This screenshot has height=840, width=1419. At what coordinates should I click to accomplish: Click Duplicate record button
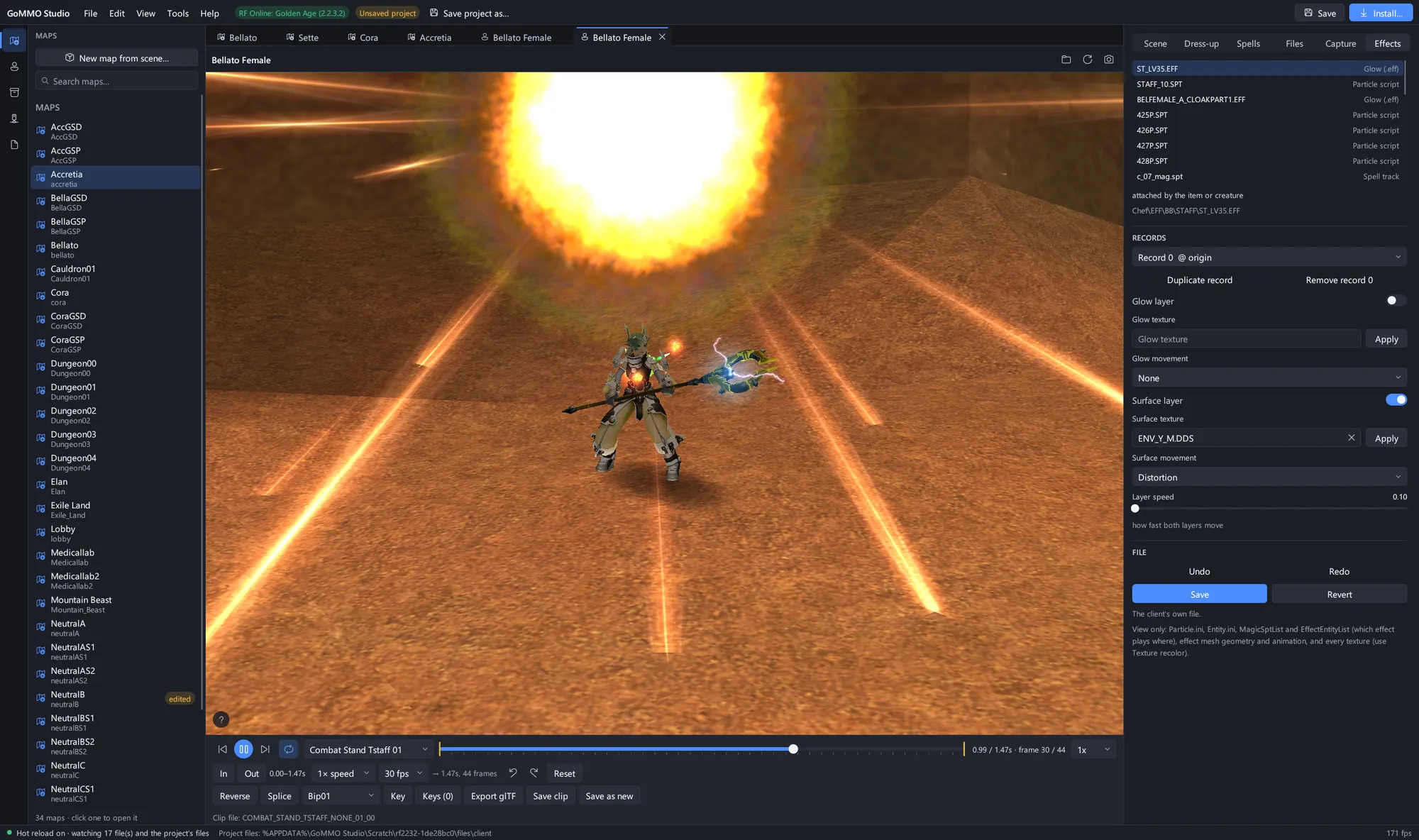[1199, 280]
